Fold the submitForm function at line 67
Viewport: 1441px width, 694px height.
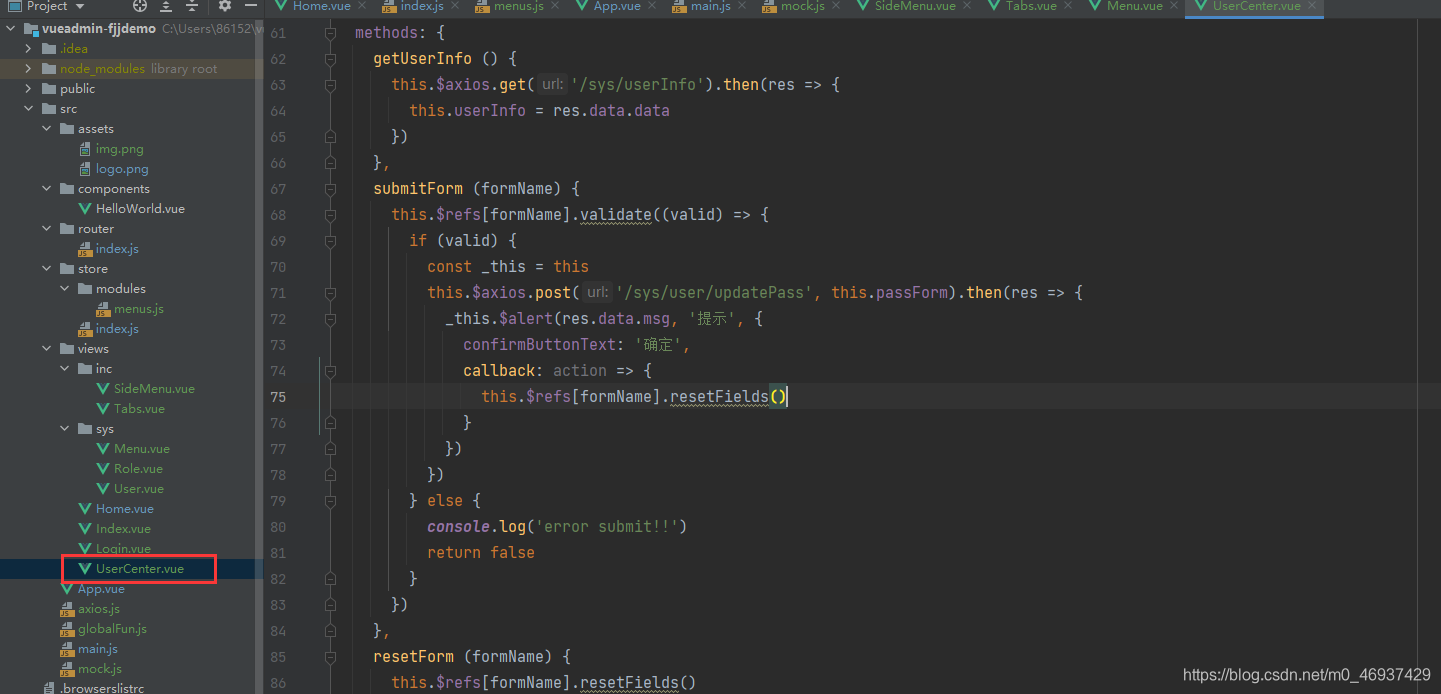coord(330,189)
